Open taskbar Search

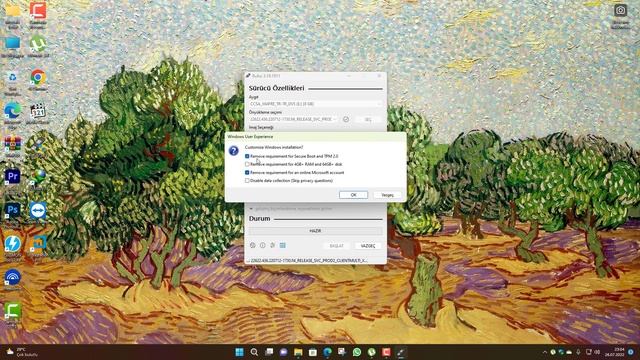(254, 352)
